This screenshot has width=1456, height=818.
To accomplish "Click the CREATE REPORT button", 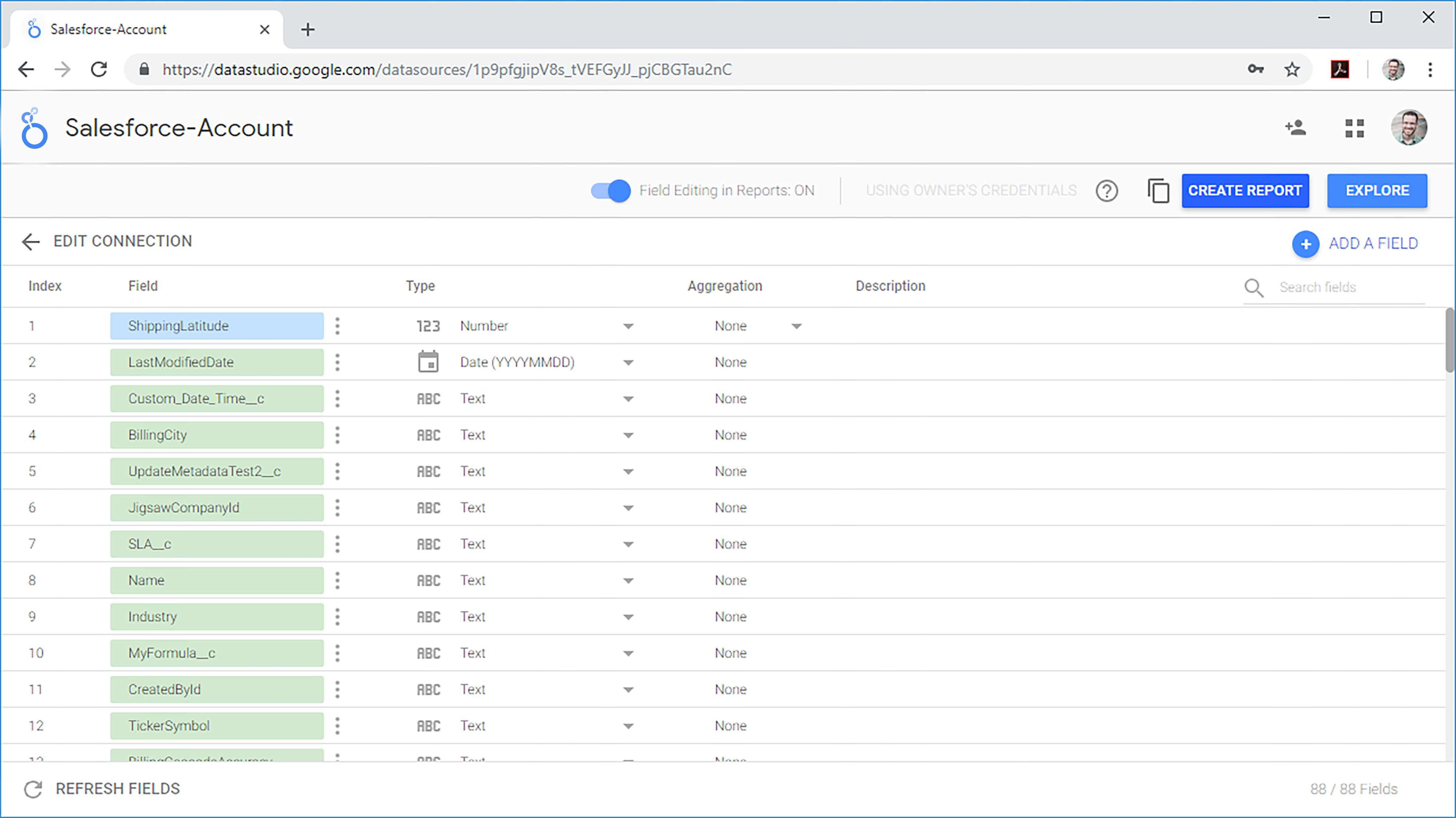I will tap(1245, 191).
